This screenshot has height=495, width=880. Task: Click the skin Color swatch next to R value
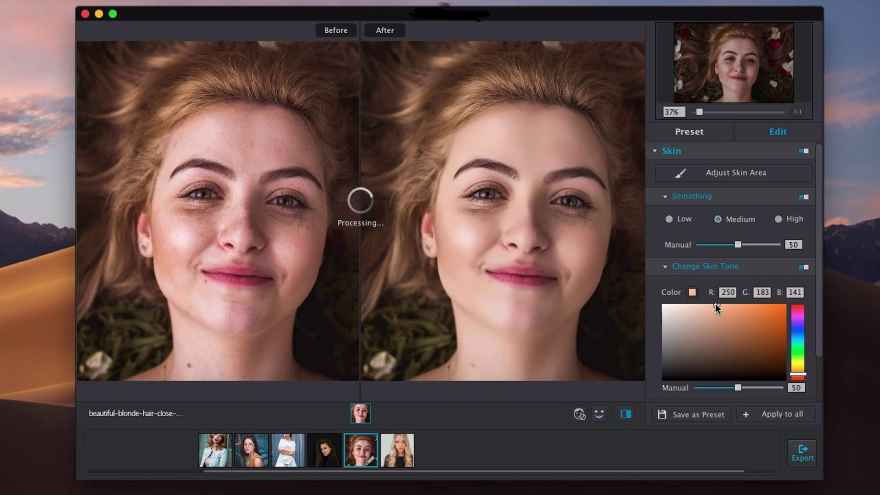pos(692,292)
